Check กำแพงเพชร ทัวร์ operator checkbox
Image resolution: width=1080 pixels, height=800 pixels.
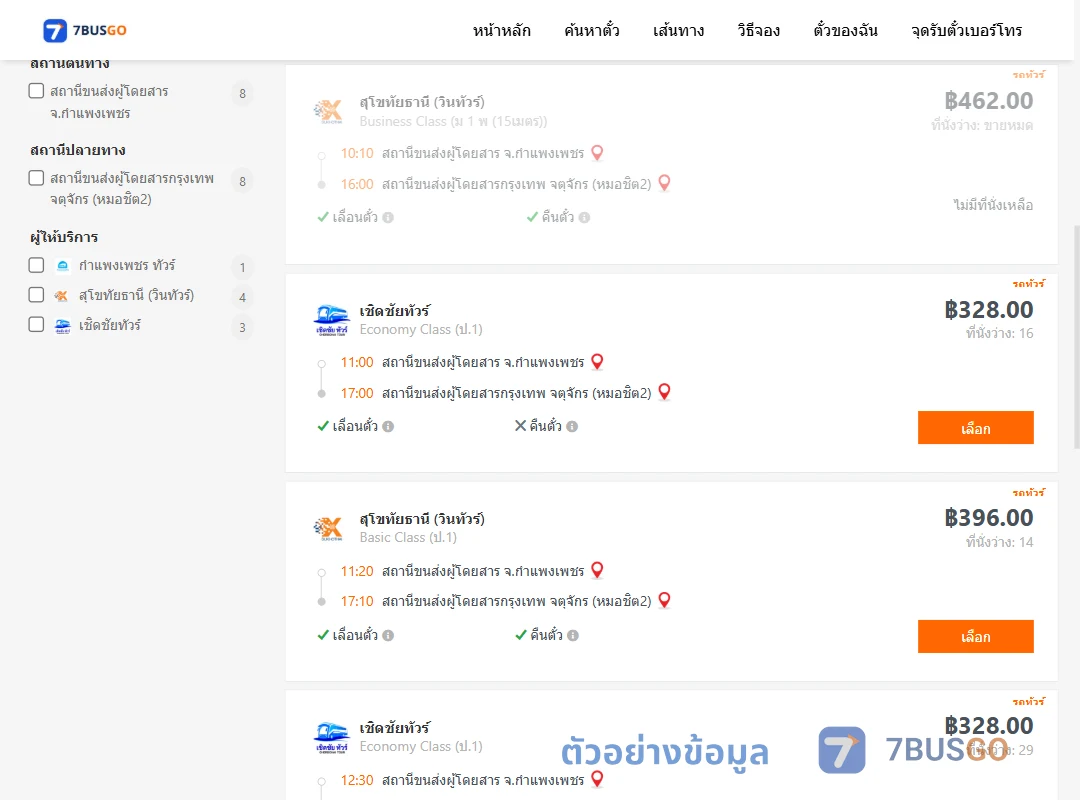tap(37, 265)
